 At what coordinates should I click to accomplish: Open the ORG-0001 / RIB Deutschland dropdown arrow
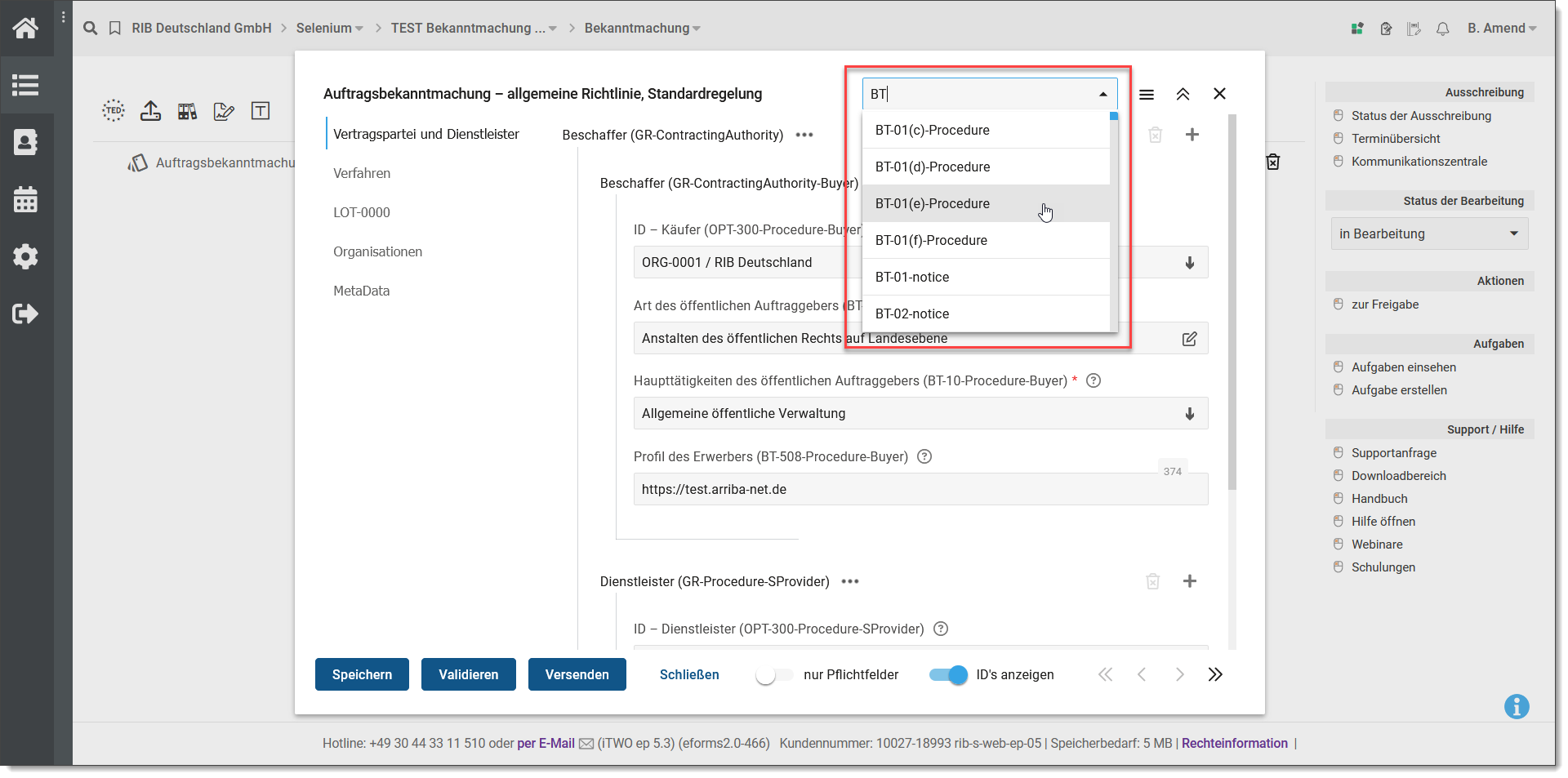[x=1190, y=263]
